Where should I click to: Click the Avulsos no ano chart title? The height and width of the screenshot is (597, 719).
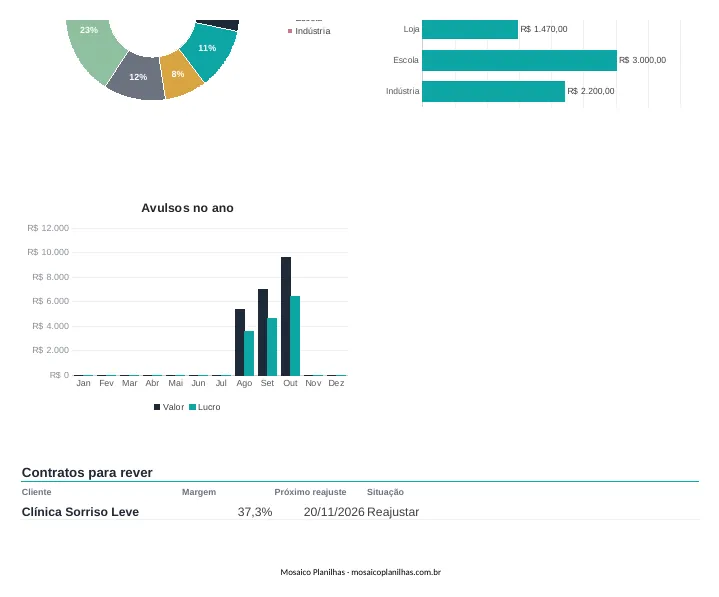click(x=188, y=208)
